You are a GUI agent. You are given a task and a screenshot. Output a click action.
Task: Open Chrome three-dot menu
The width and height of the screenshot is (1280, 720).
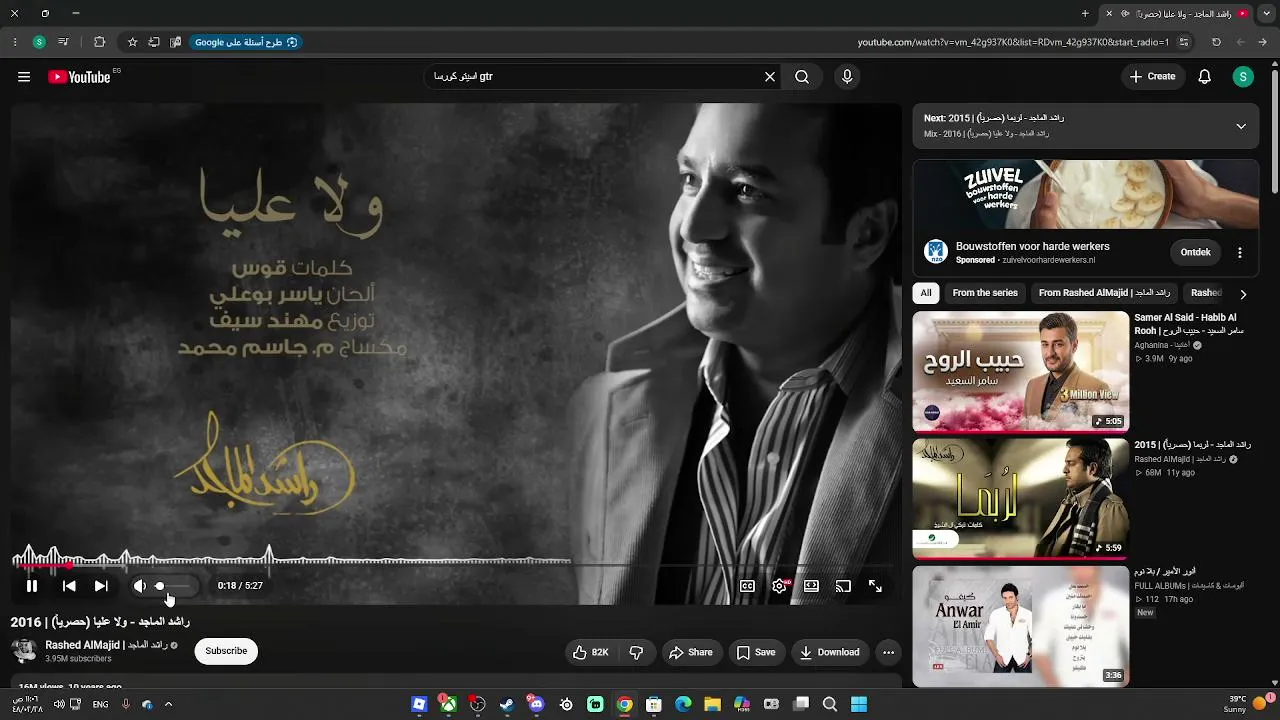tap(15, 42)
